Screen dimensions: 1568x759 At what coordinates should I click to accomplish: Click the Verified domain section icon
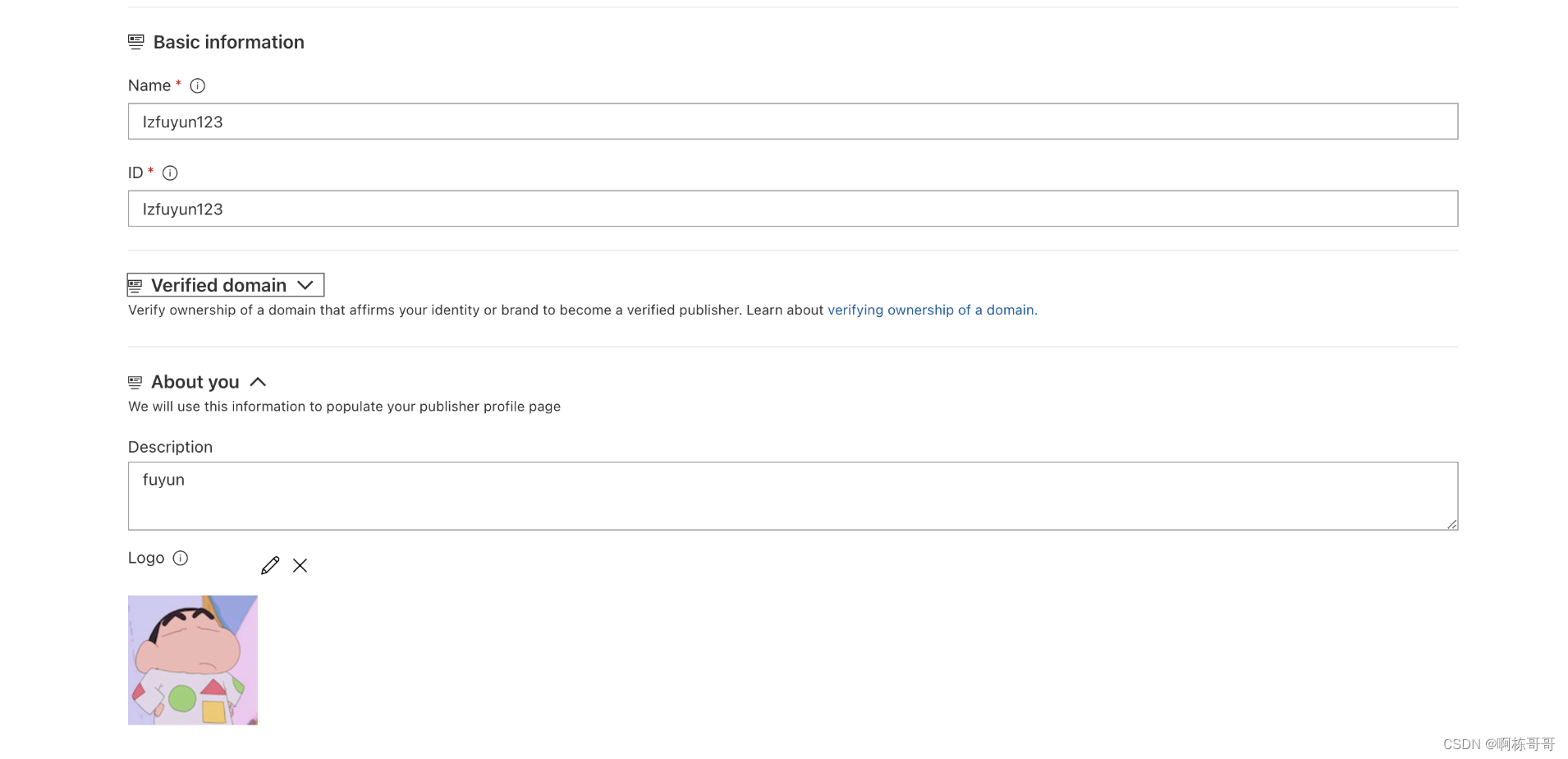(135, 286)
